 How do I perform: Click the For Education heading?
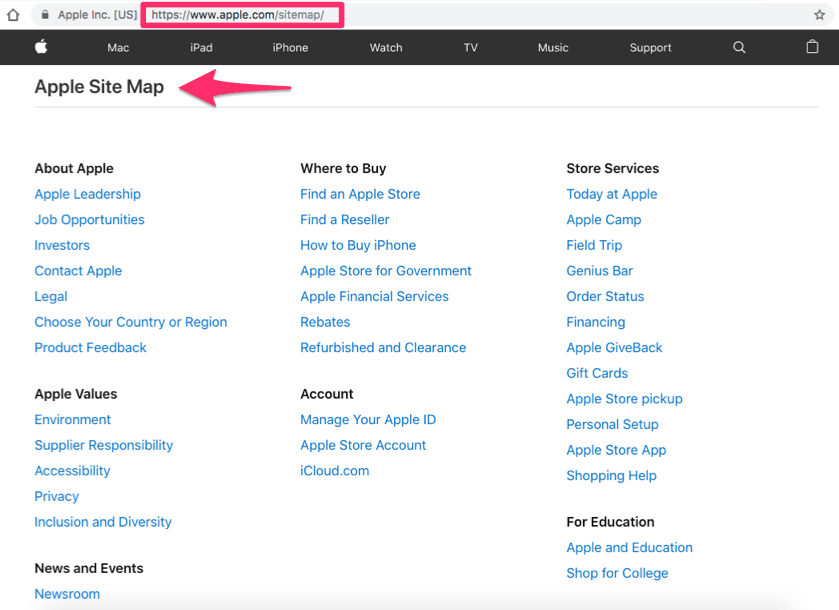pos(611,522)
